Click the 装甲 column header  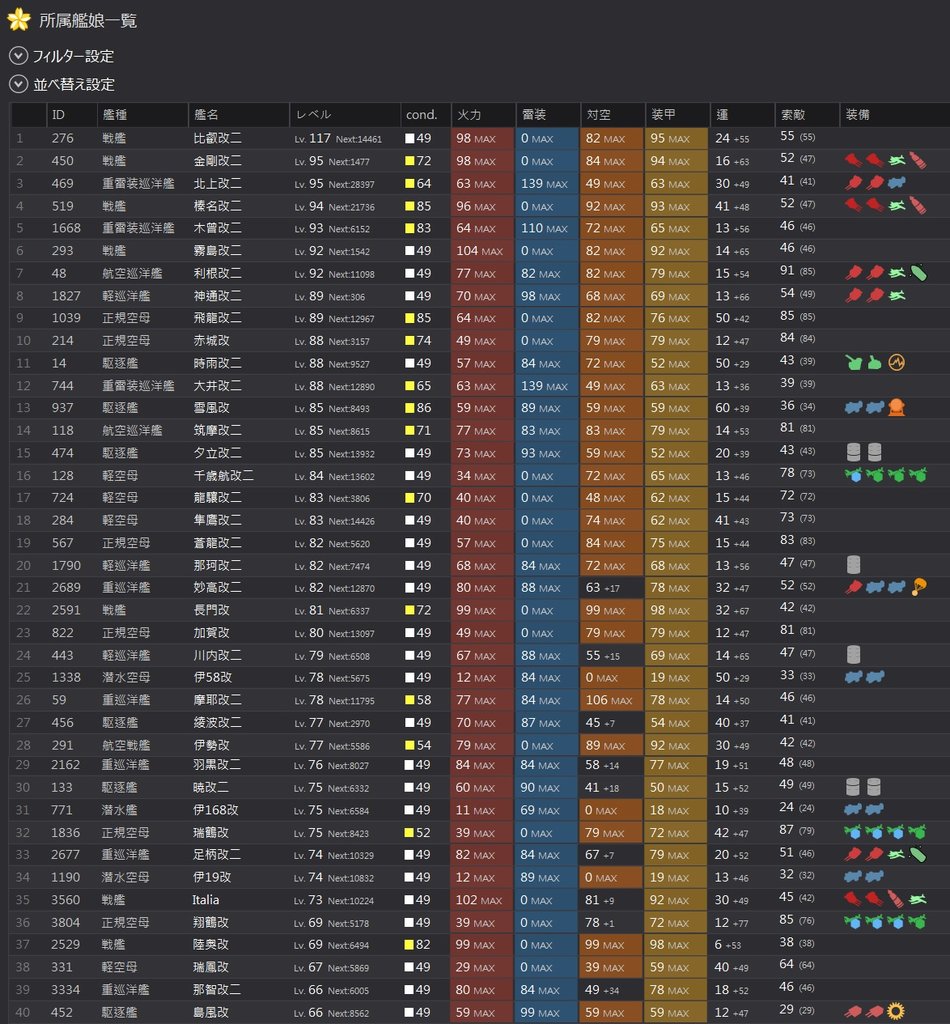click(x=676, y=114)
